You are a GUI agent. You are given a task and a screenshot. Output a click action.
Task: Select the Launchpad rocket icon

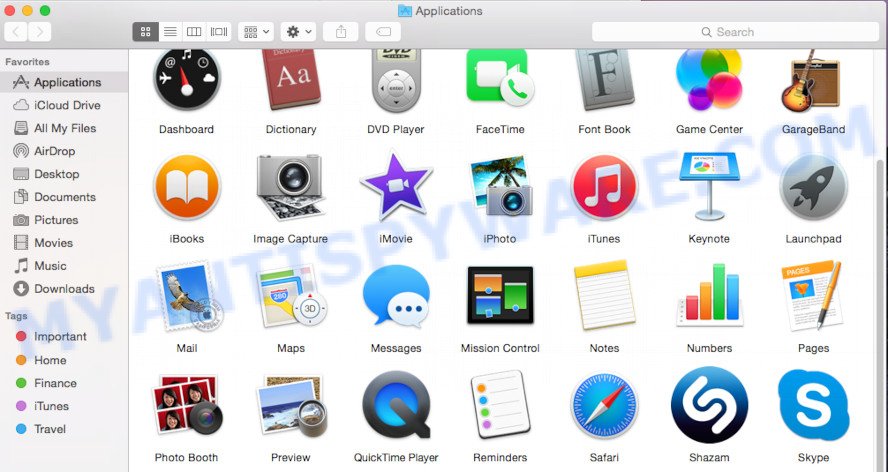coord(813,188)
